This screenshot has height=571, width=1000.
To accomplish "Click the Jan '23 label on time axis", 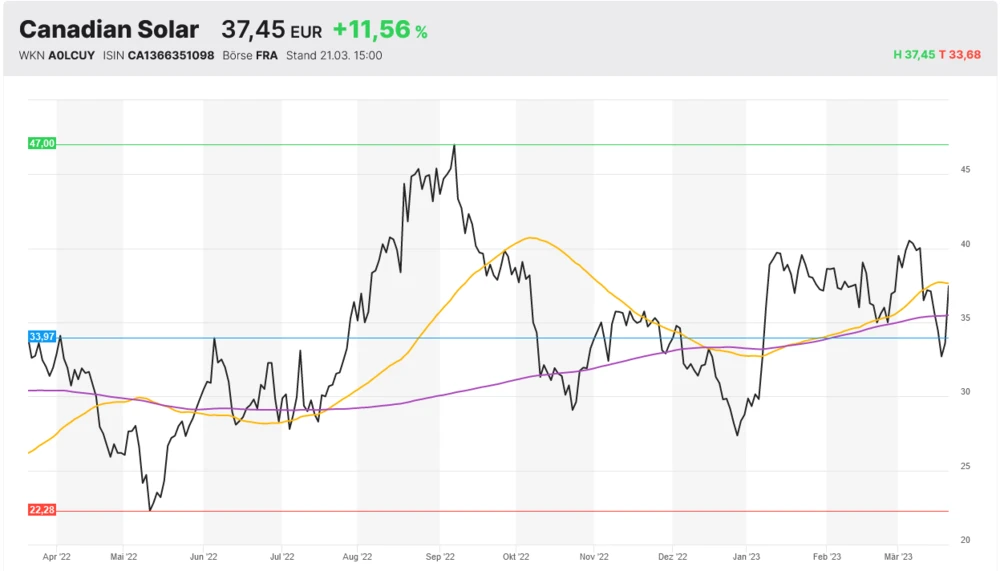I will (x=746, y=556).
